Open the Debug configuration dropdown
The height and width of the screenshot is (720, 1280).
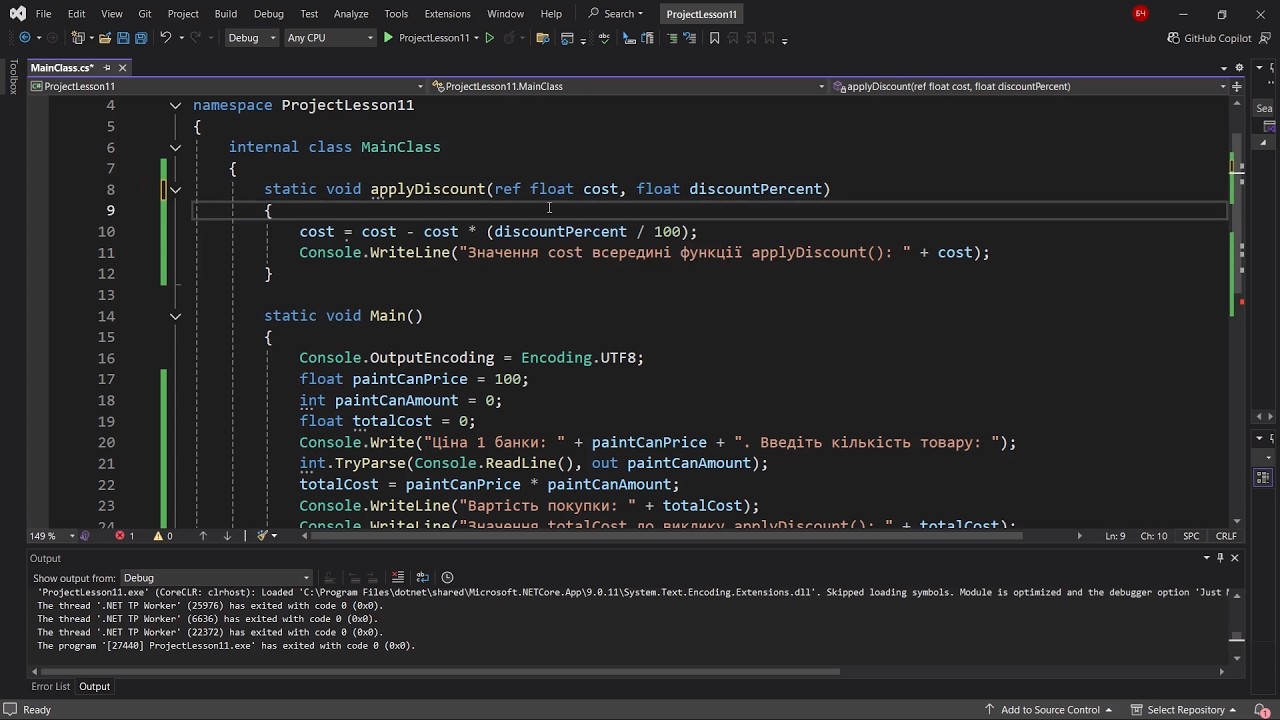(x=251, y=38)
